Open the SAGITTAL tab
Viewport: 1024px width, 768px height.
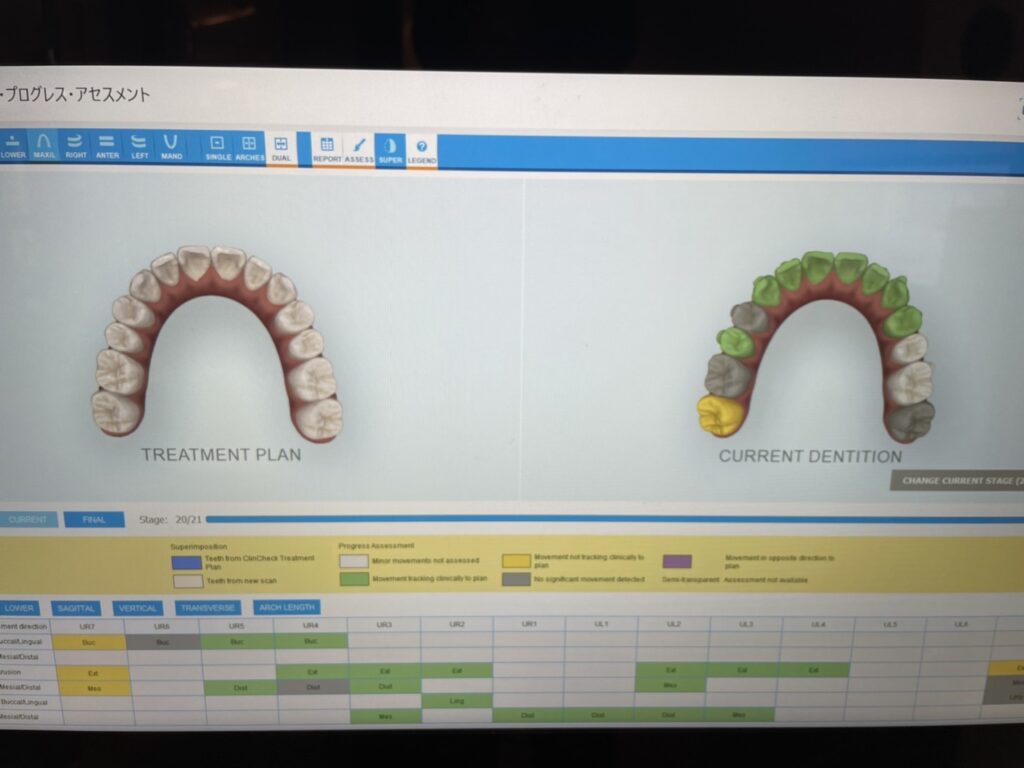point(76,608)
